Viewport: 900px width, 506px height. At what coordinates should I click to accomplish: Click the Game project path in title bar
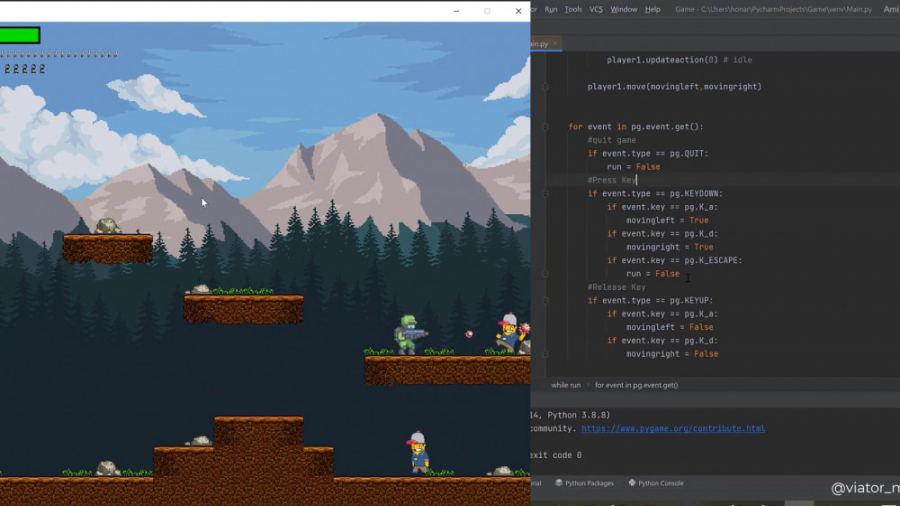pos(773,9)
